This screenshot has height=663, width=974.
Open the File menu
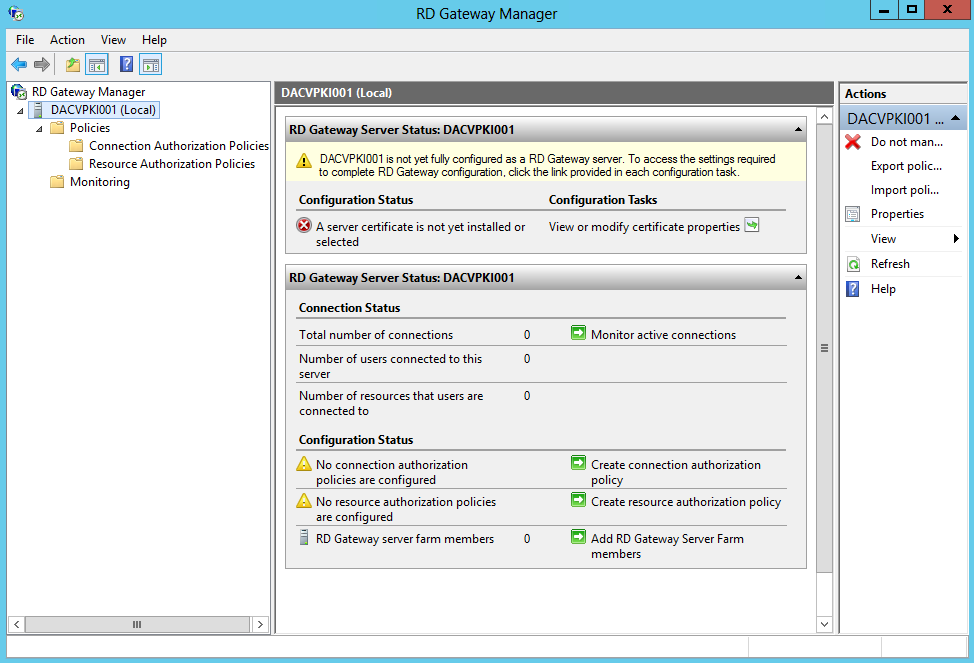[25, 40]
